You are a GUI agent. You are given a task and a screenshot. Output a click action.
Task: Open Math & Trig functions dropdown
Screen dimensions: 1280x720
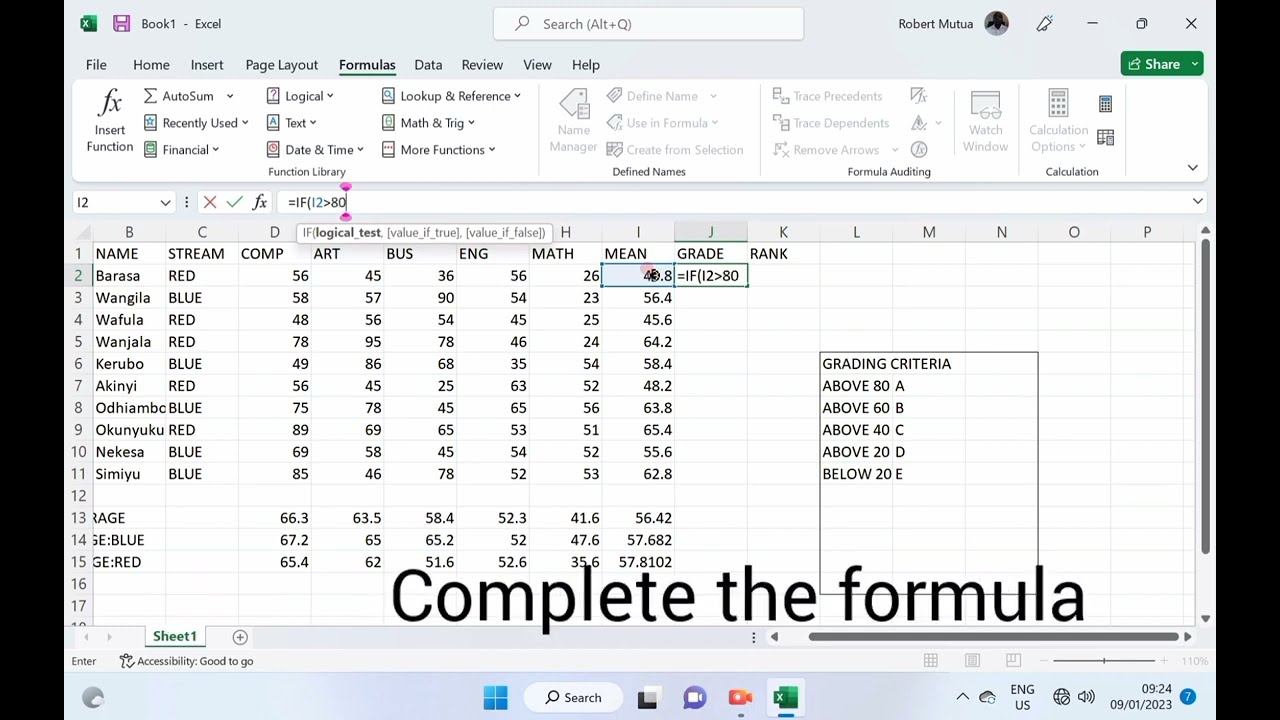pos(429,123)
